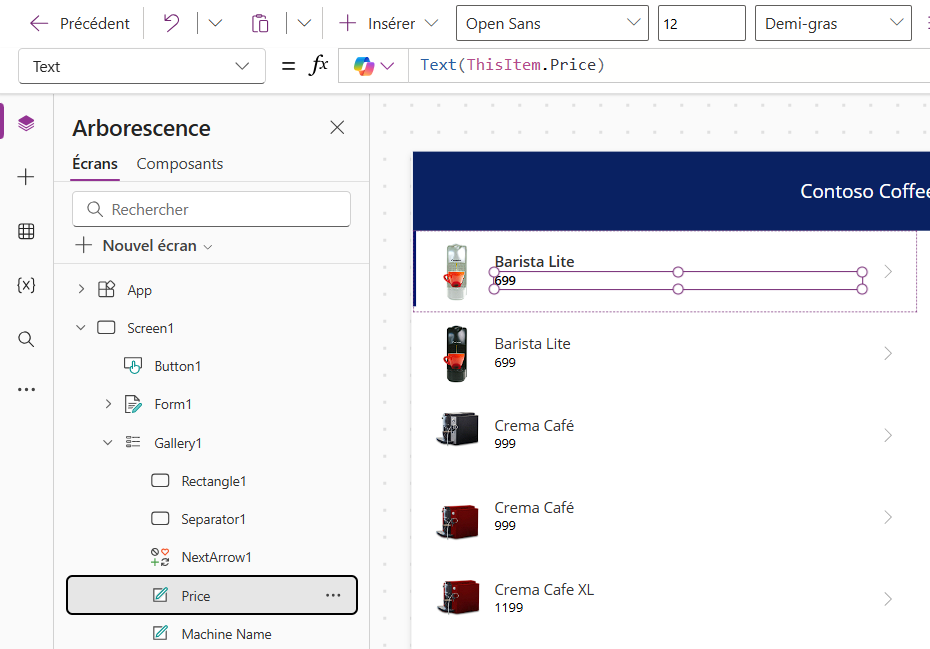Viewport: 930px width, 649px height.
Task: Click the Insert plus icon in sidebar
Action: [x=26, y=177]
